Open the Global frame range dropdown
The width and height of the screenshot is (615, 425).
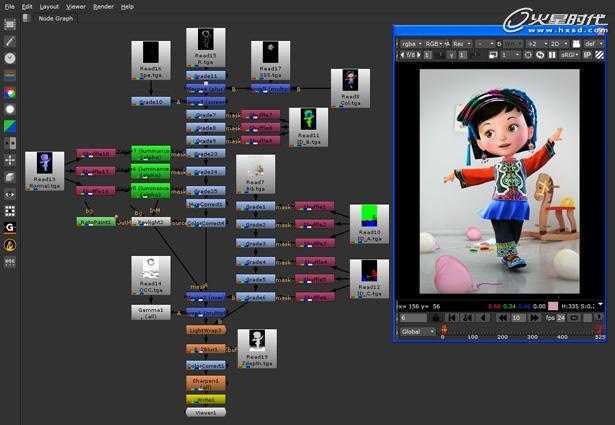coord(417,332)
